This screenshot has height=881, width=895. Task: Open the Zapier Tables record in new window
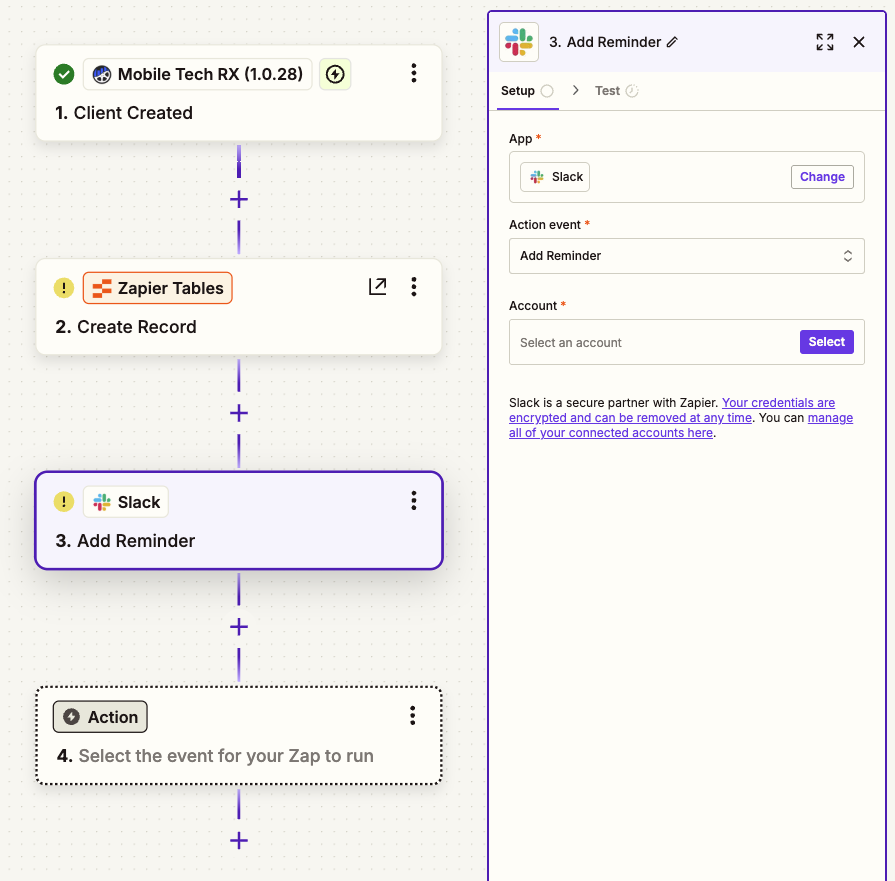377,286
